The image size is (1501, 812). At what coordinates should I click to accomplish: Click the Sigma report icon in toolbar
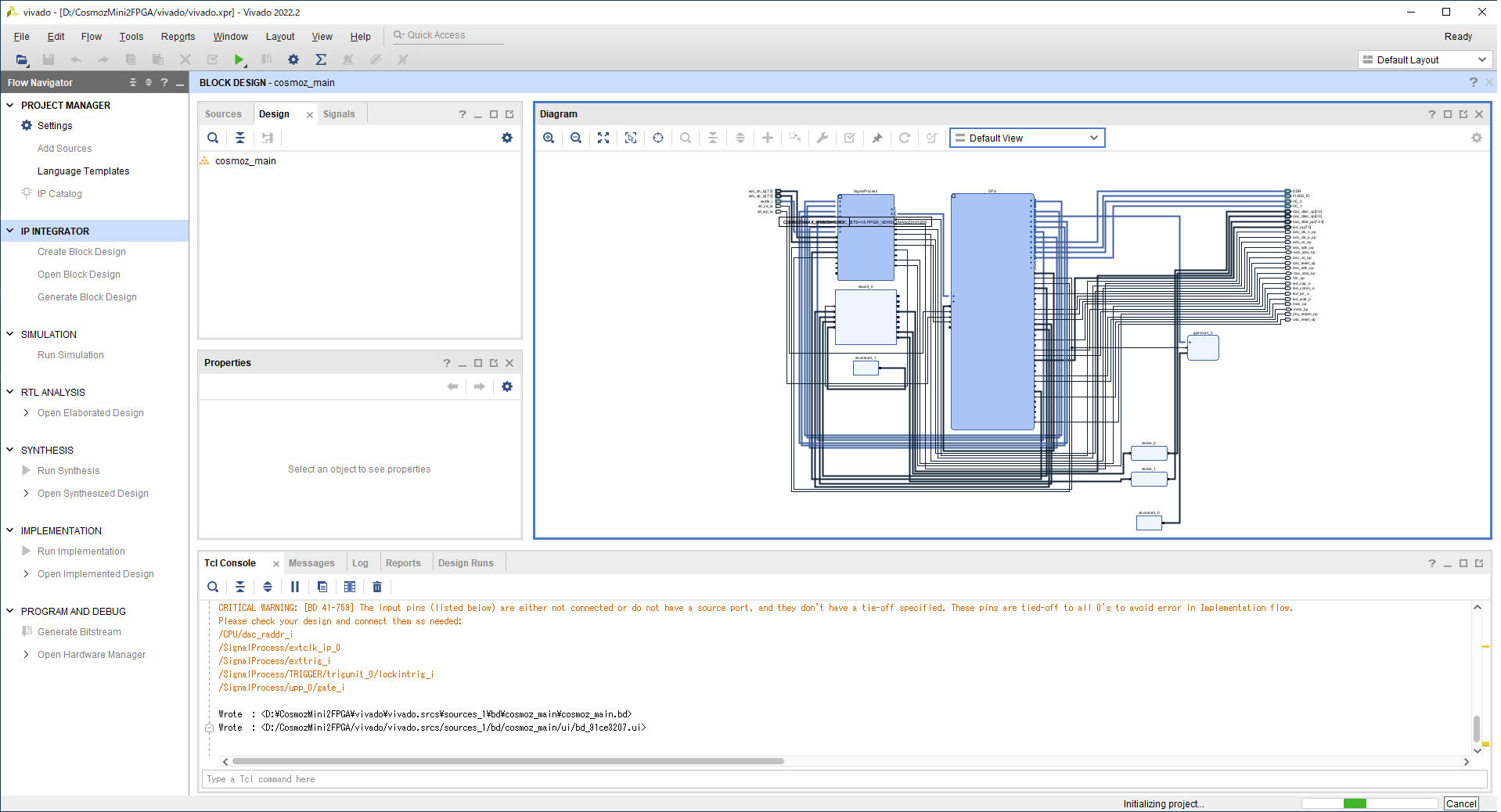click(x=321, y=59)
